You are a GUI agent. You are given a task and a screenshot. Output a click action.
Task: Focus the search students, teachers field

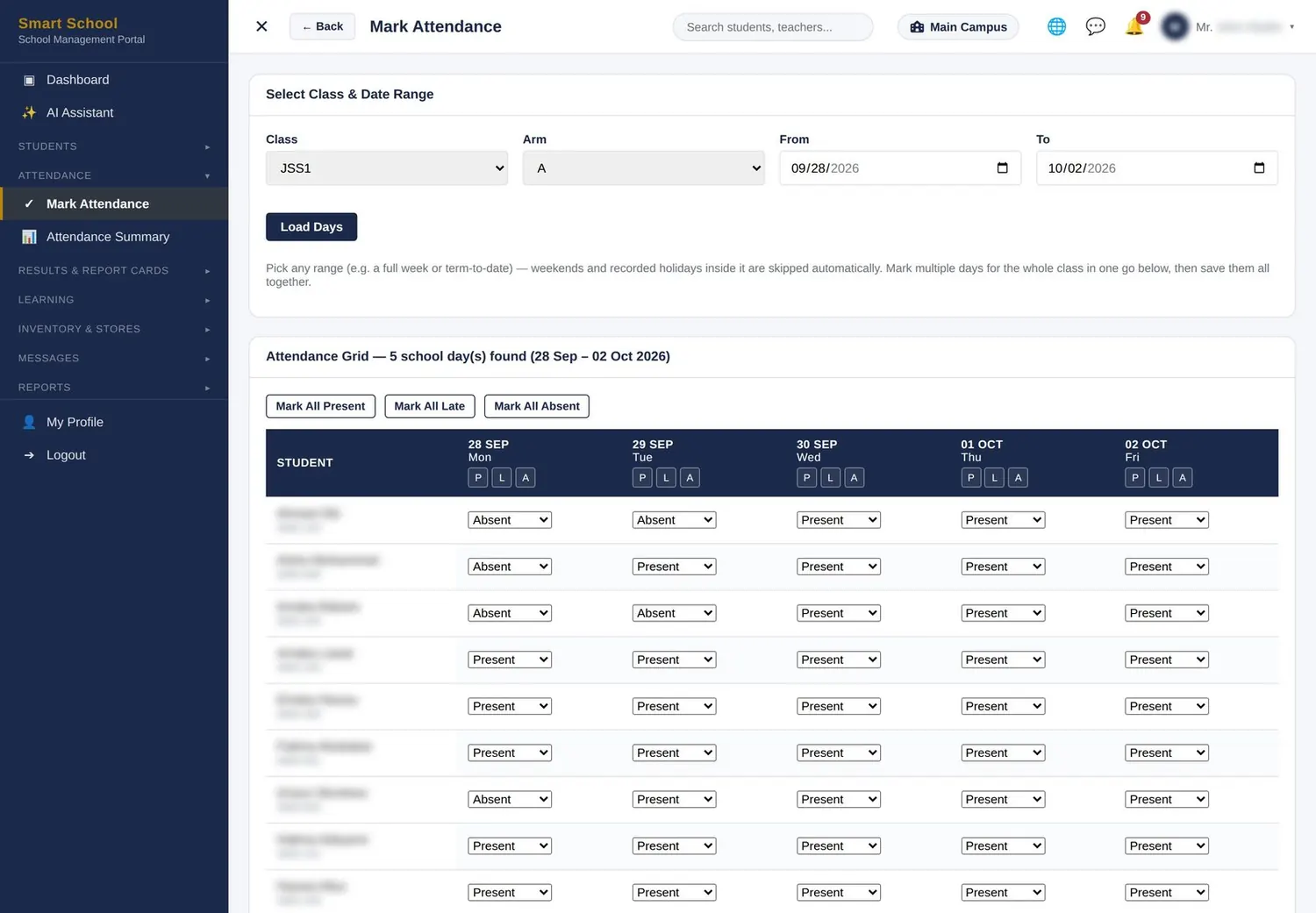pyautogui.click(x=773, y=27)
